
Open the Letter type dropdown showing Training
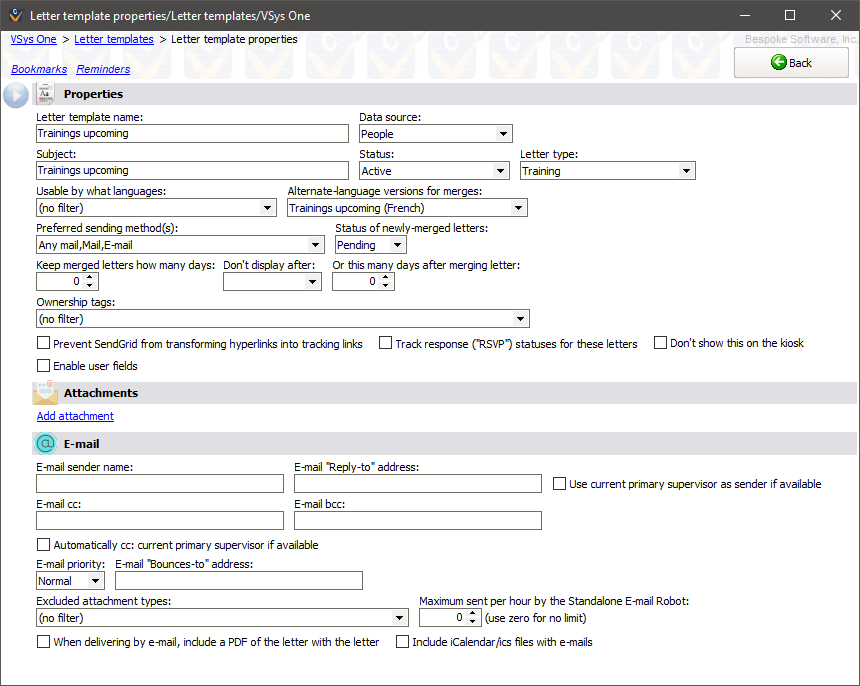[688, 170]
